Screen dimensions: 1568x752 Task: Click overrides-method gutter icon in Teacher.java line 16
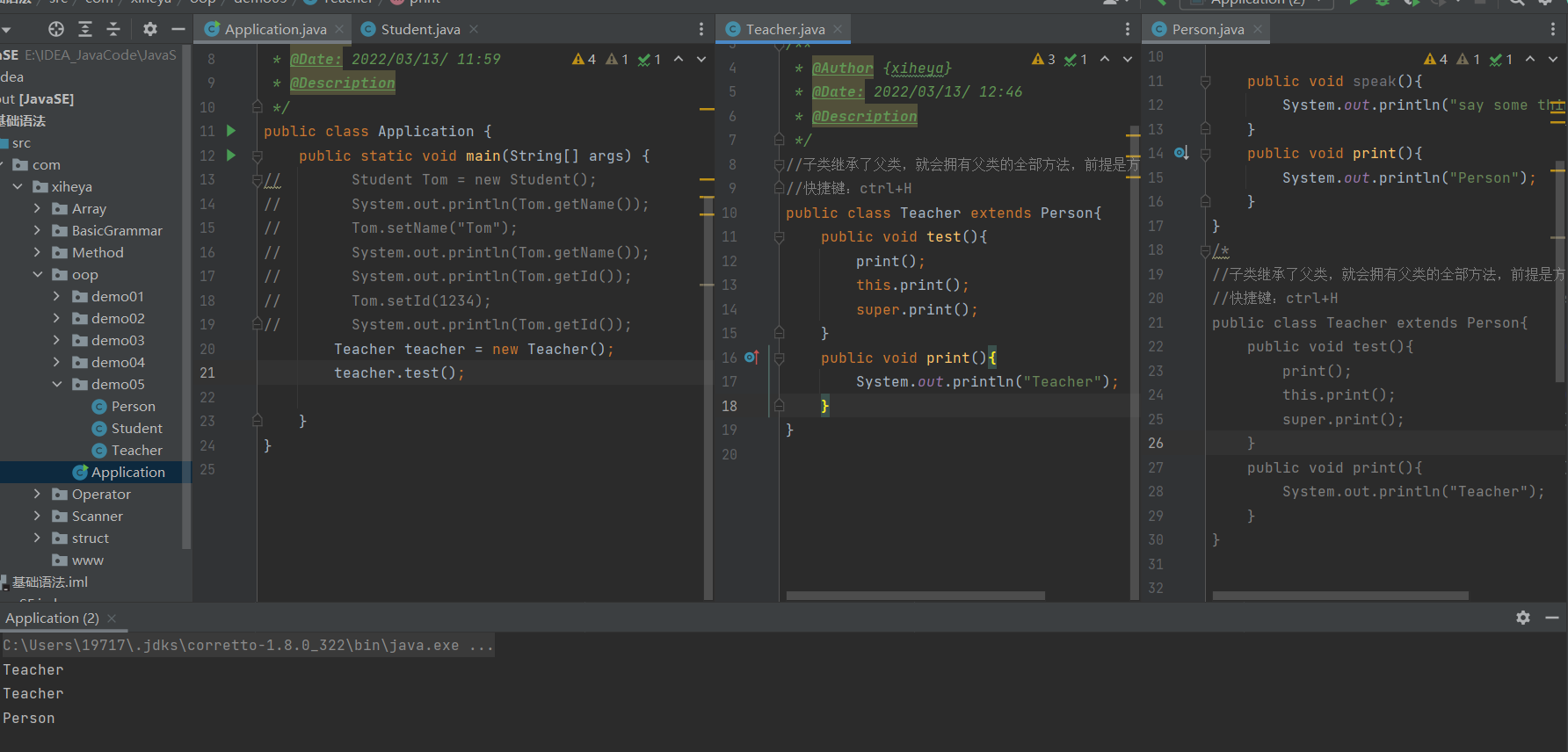pos(751,358)
